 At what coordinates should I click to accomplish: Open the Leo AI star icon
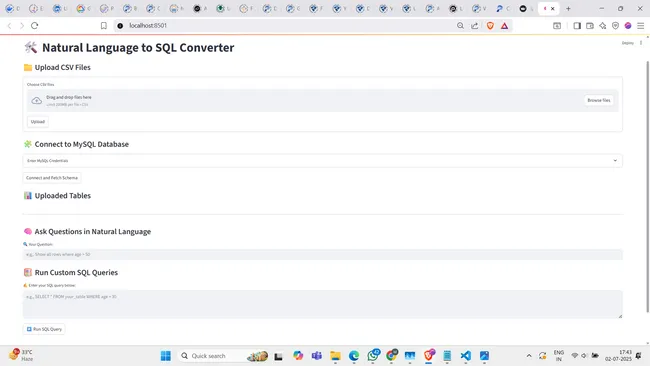coord(602,26)
